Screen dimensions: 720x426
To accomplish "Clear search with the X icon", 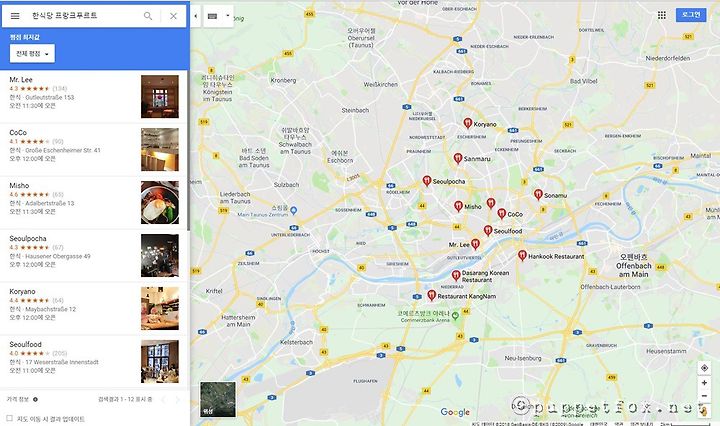I will pyautogui.click(x=173, y=16).
